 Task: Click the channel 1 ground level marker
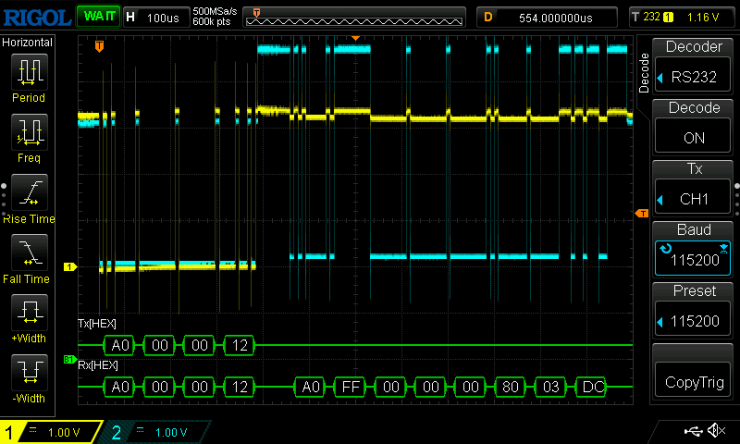coord(70,267)
